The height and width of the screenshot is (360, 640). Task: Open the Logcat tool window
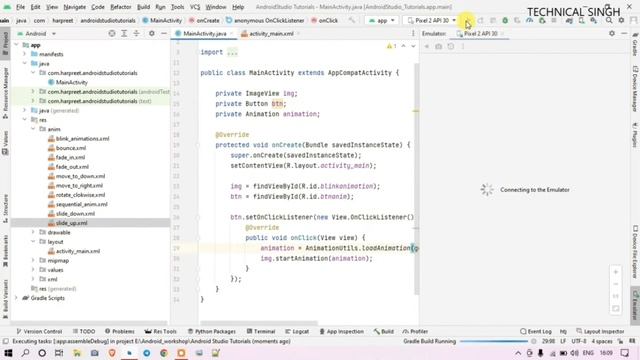click(297, 331)
